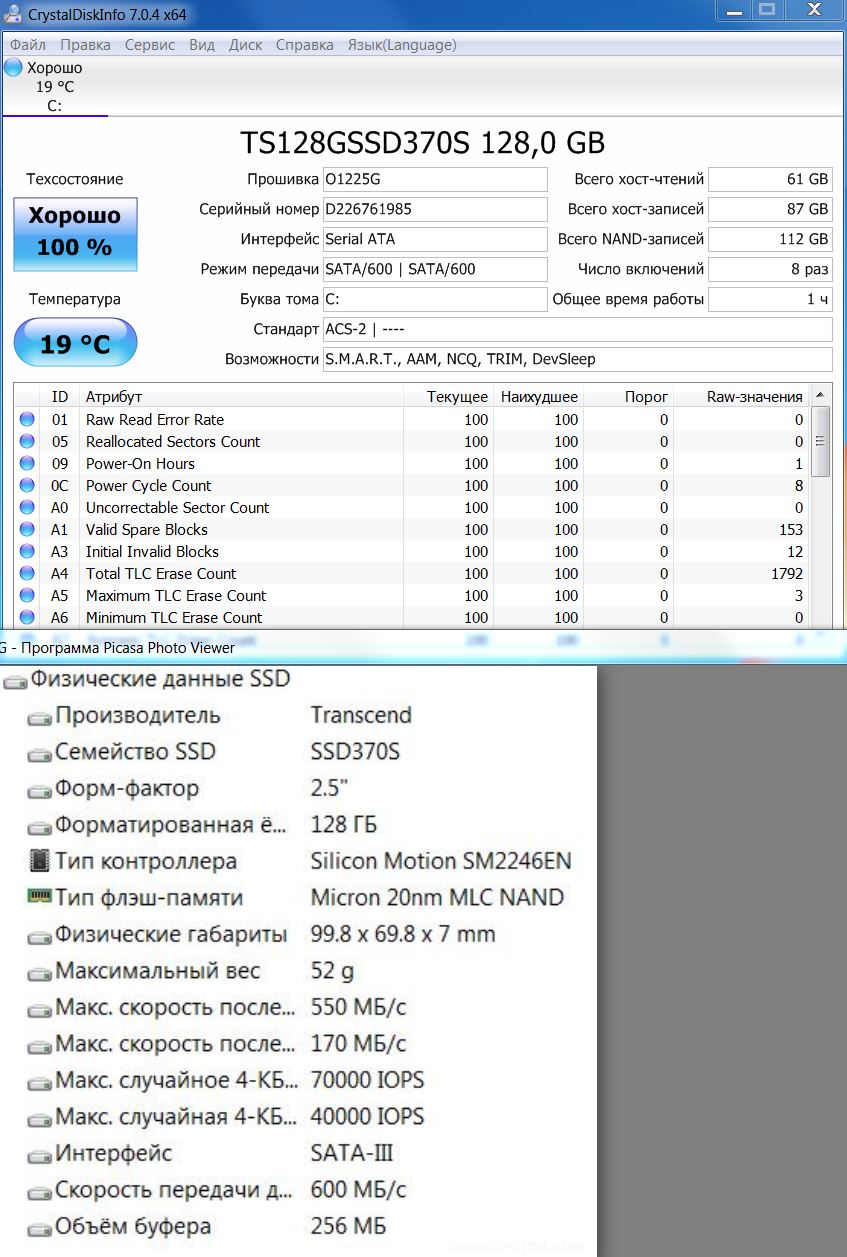Viewport: 847px width, 1257px height.
Task: Click the Режим передачи field SATA/600
Action: point(435,269)
